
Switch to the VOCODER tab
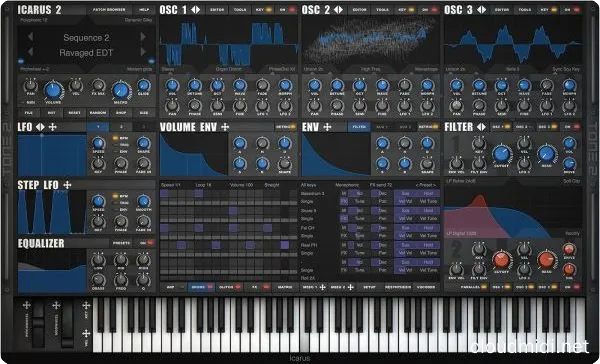[426, 287]
